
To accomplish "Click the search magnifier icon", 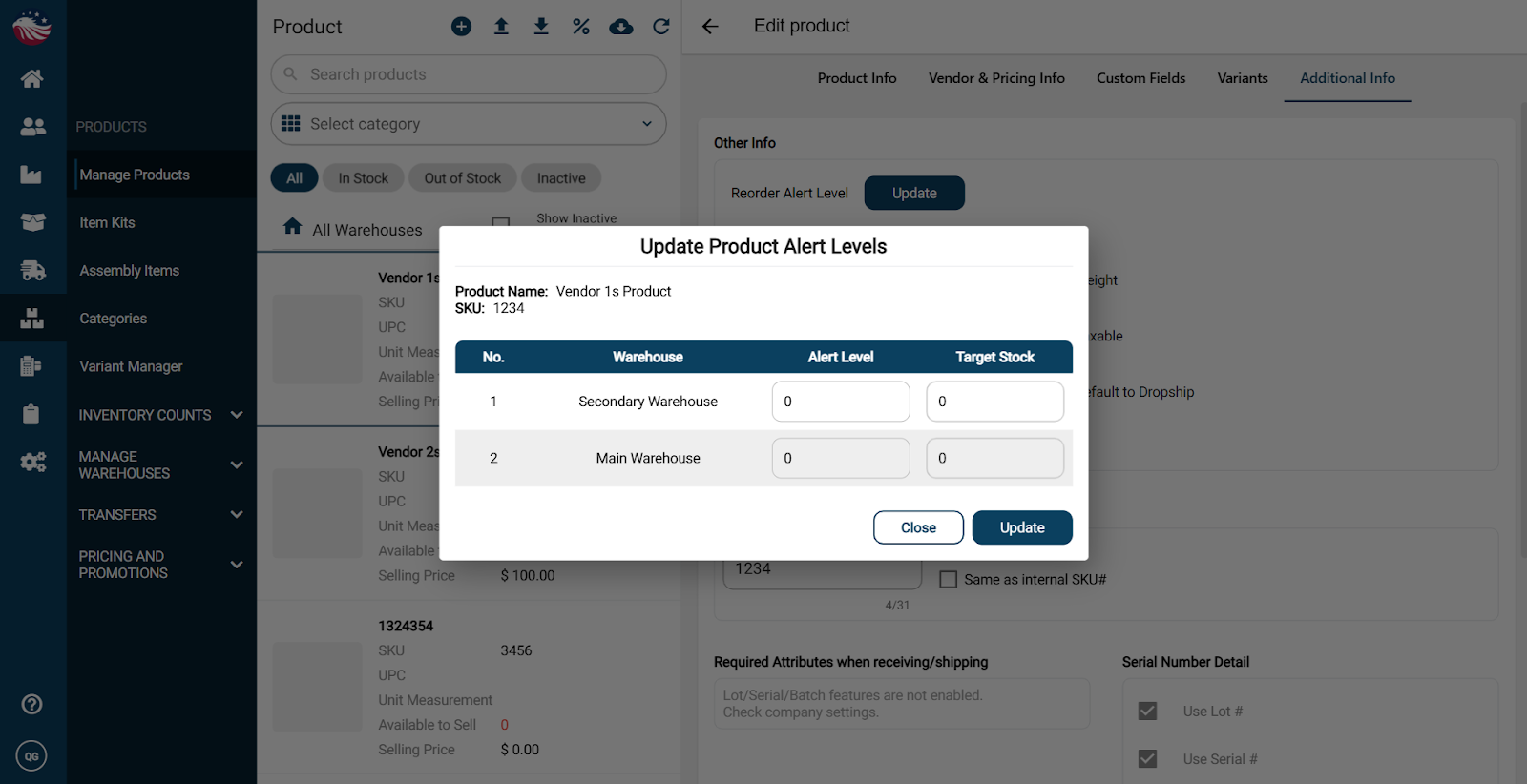I will tap(291, 73).
